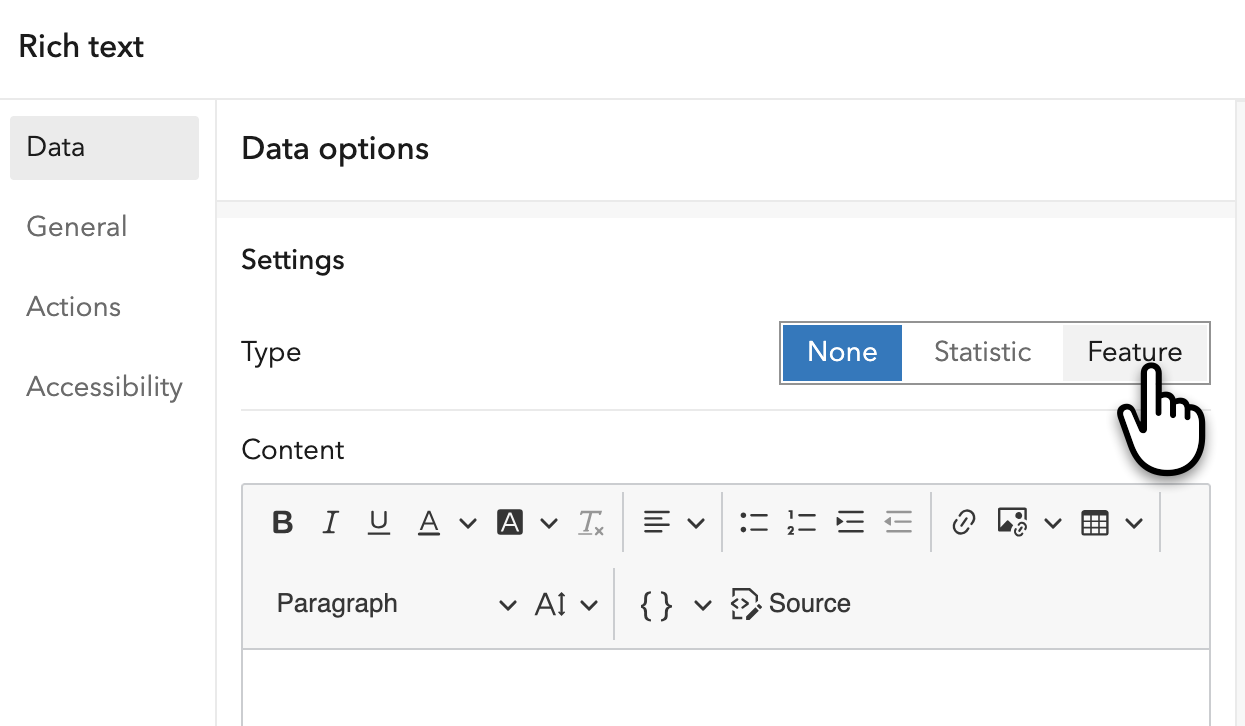Expand the text alignment dropdown arrow
This screenshot has height=726, width=1245.
(696, 523)
